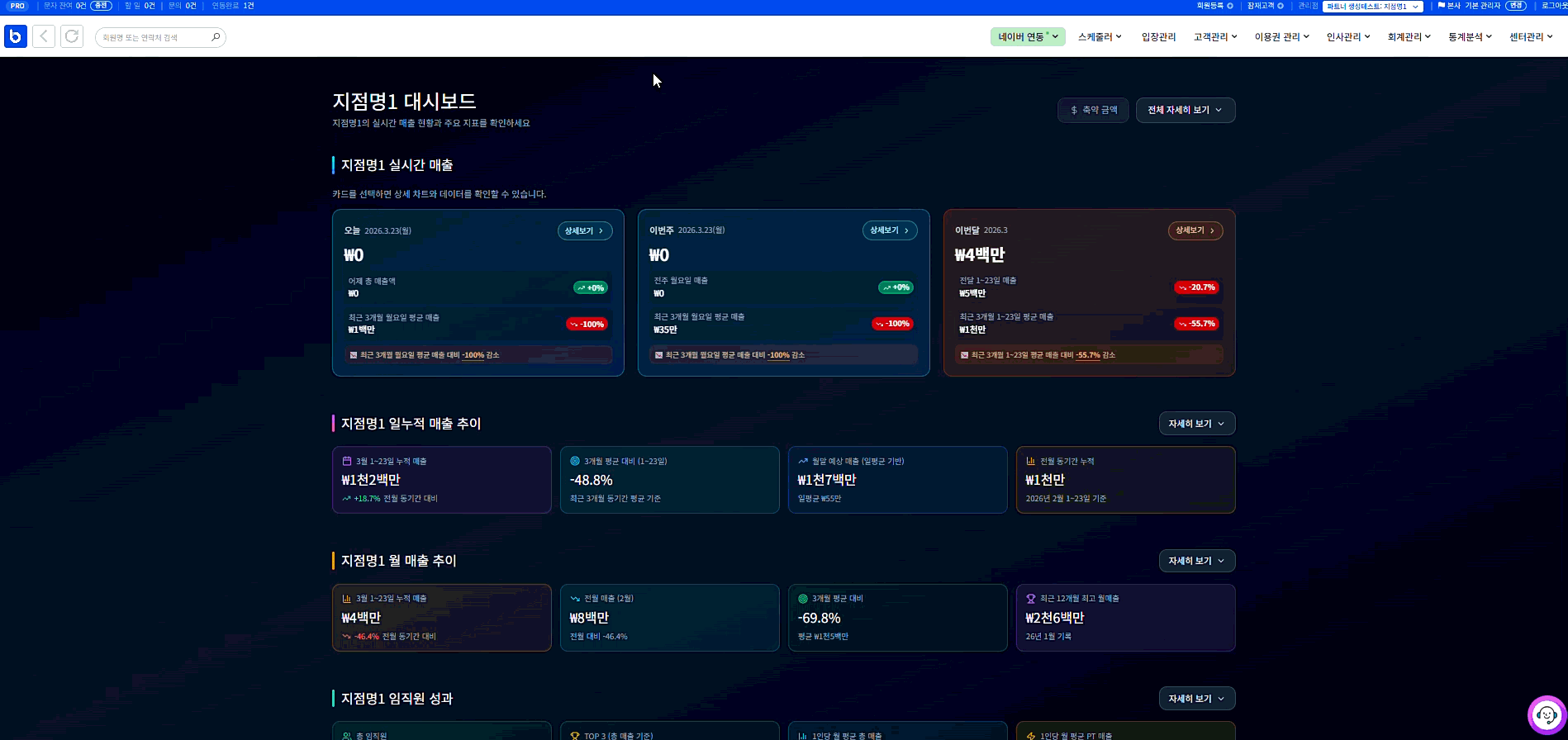Image resolution: width=1568 pixels, height=740 pixels.
Task: Click the 연동완료 1건 counter
Action: point(233,6)
